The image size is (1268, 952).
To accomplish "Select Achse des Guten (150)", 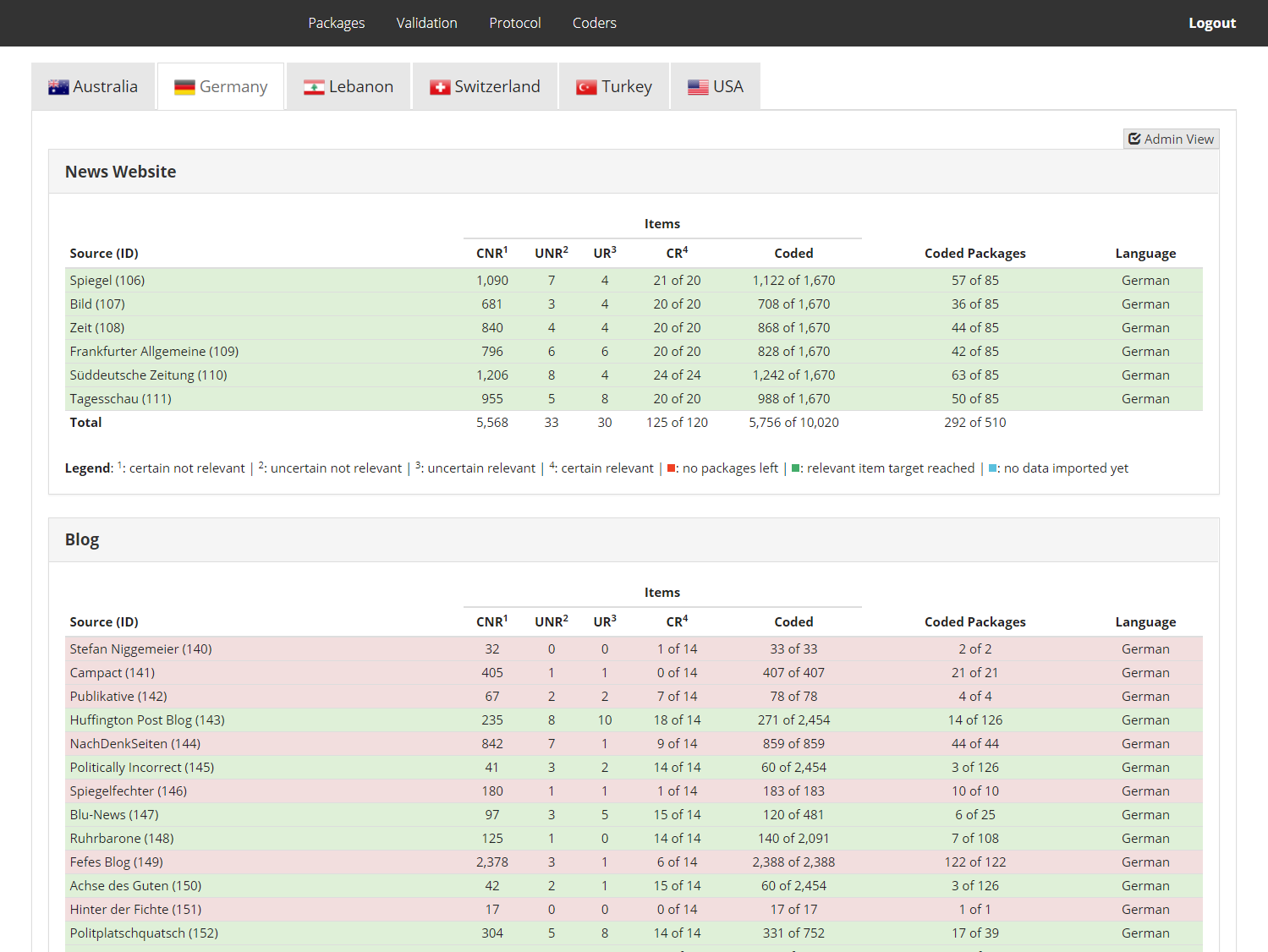I will (x=634, y=885).
